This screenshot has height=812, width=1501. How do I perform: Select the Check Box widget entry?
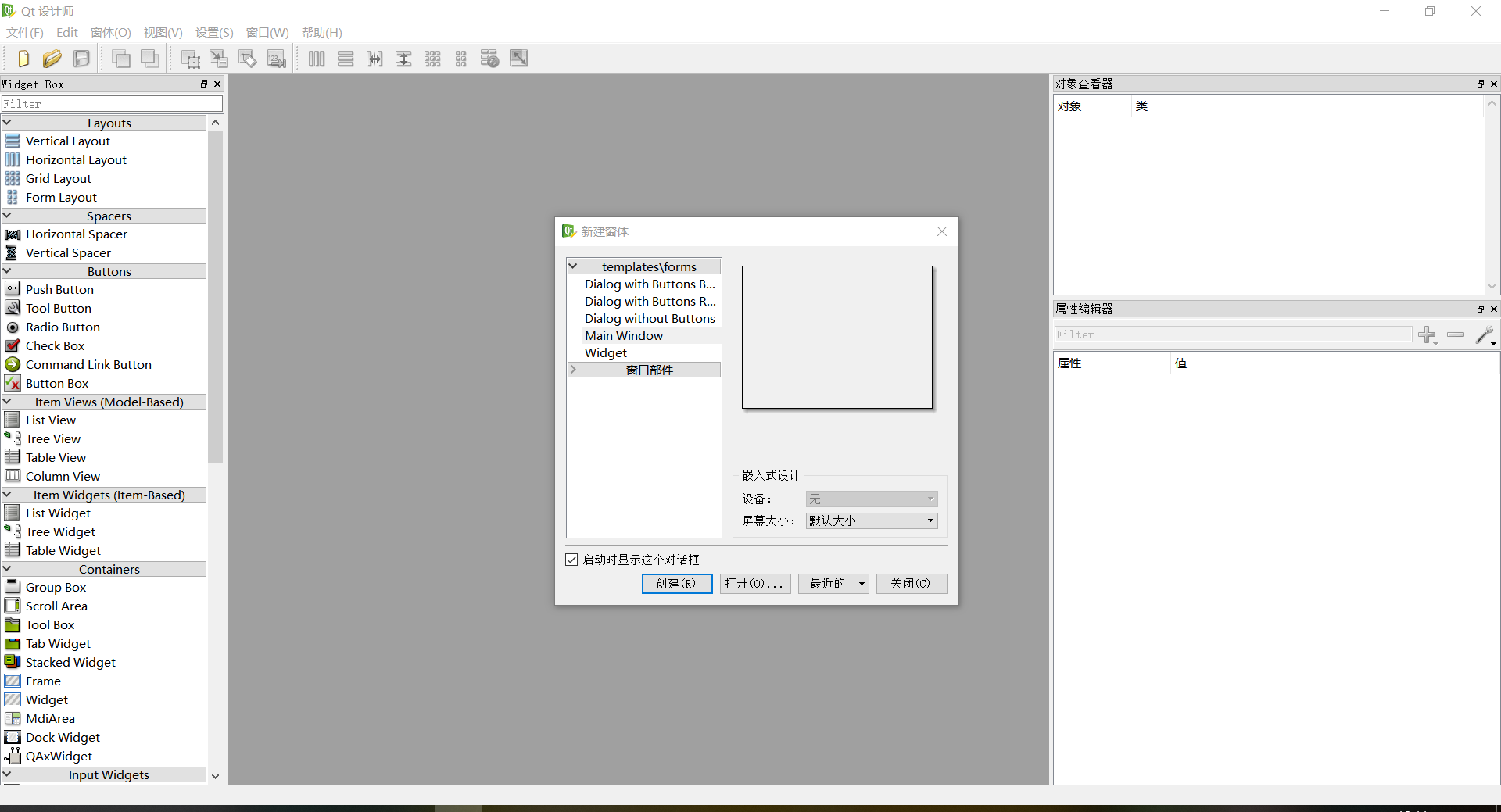[53, 345]
